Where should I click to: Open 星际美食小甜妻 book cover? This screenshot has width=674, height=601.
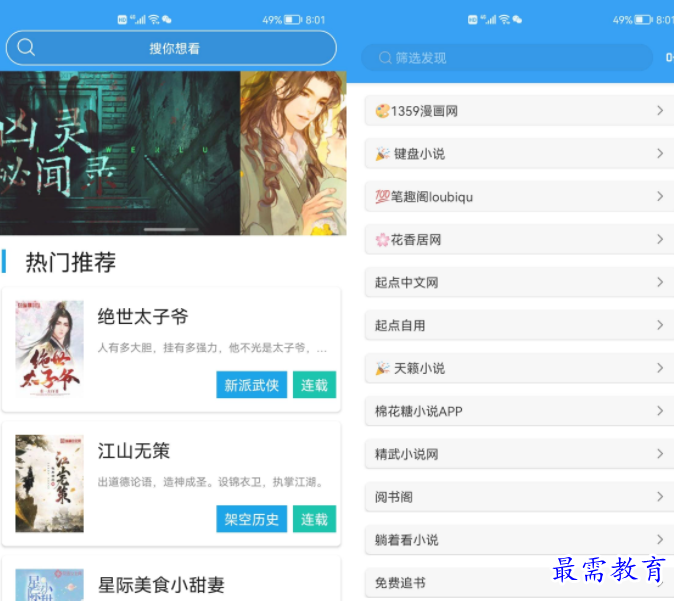pyautogui.click(x=49, y=585)
